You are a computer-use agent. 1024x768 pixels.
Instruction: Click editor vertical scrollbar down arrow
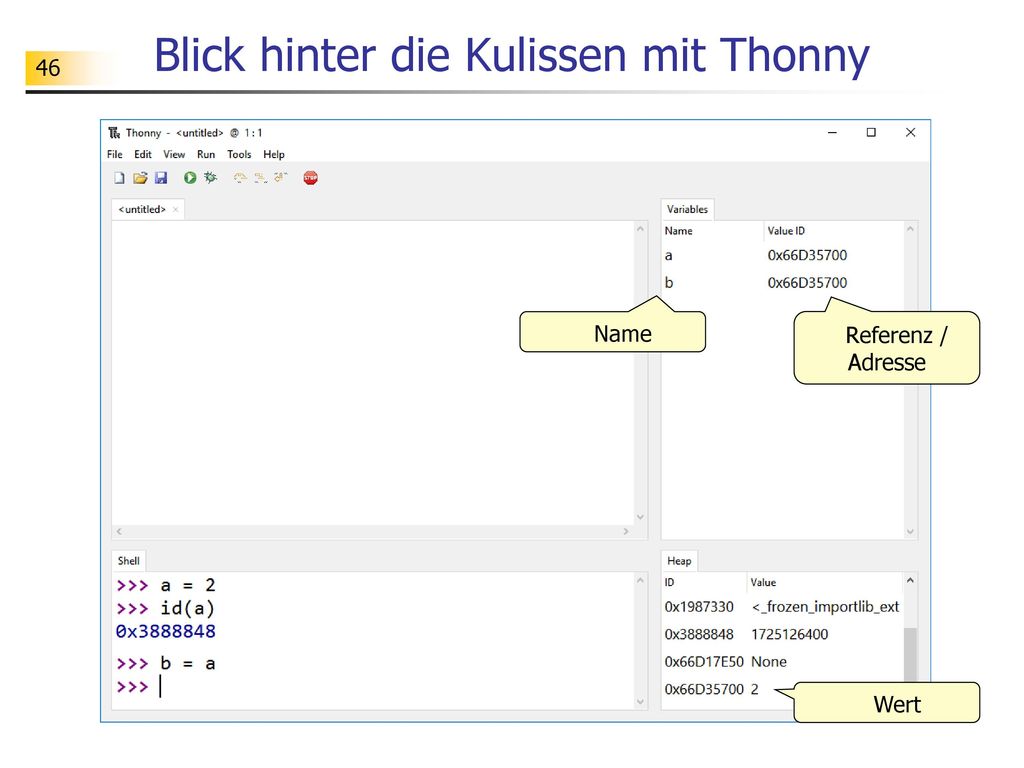[640, 517]
